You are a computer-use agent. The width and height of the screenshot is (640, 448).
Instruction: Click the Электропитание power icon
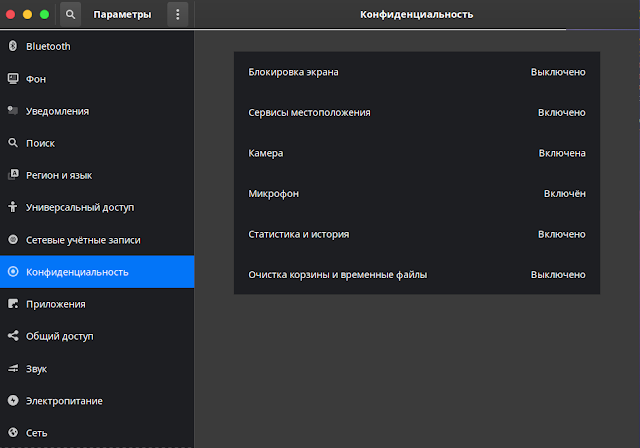(x=13, y=400)
